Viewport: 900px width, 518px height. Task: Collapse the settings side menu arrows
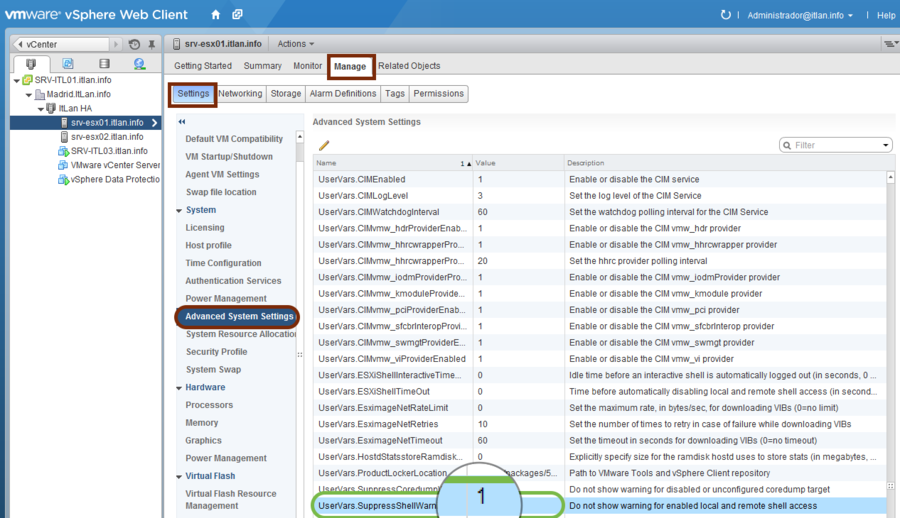(x=182, y=122)
